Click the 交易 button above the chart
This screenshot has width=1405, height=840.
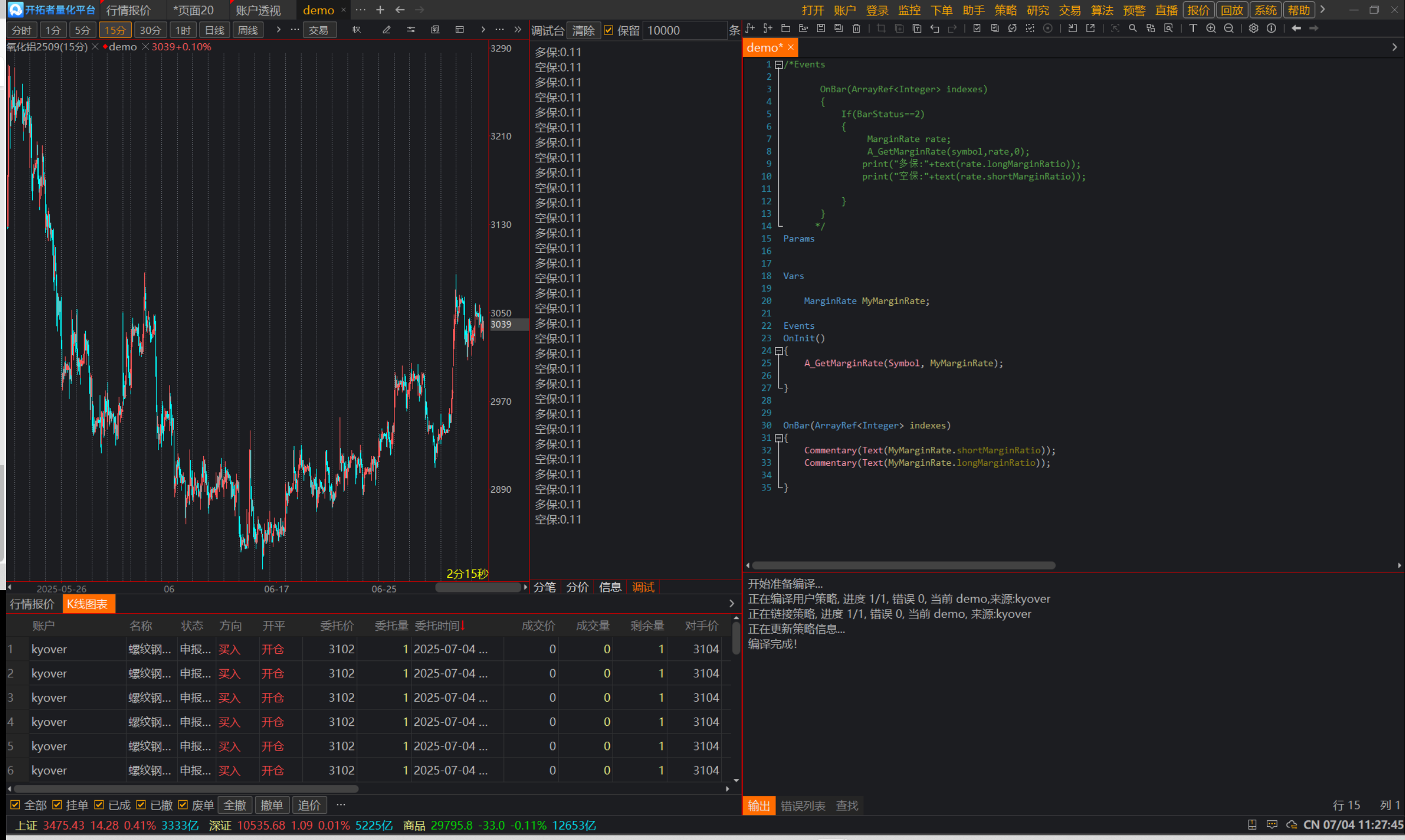click(x=319, y=30)
